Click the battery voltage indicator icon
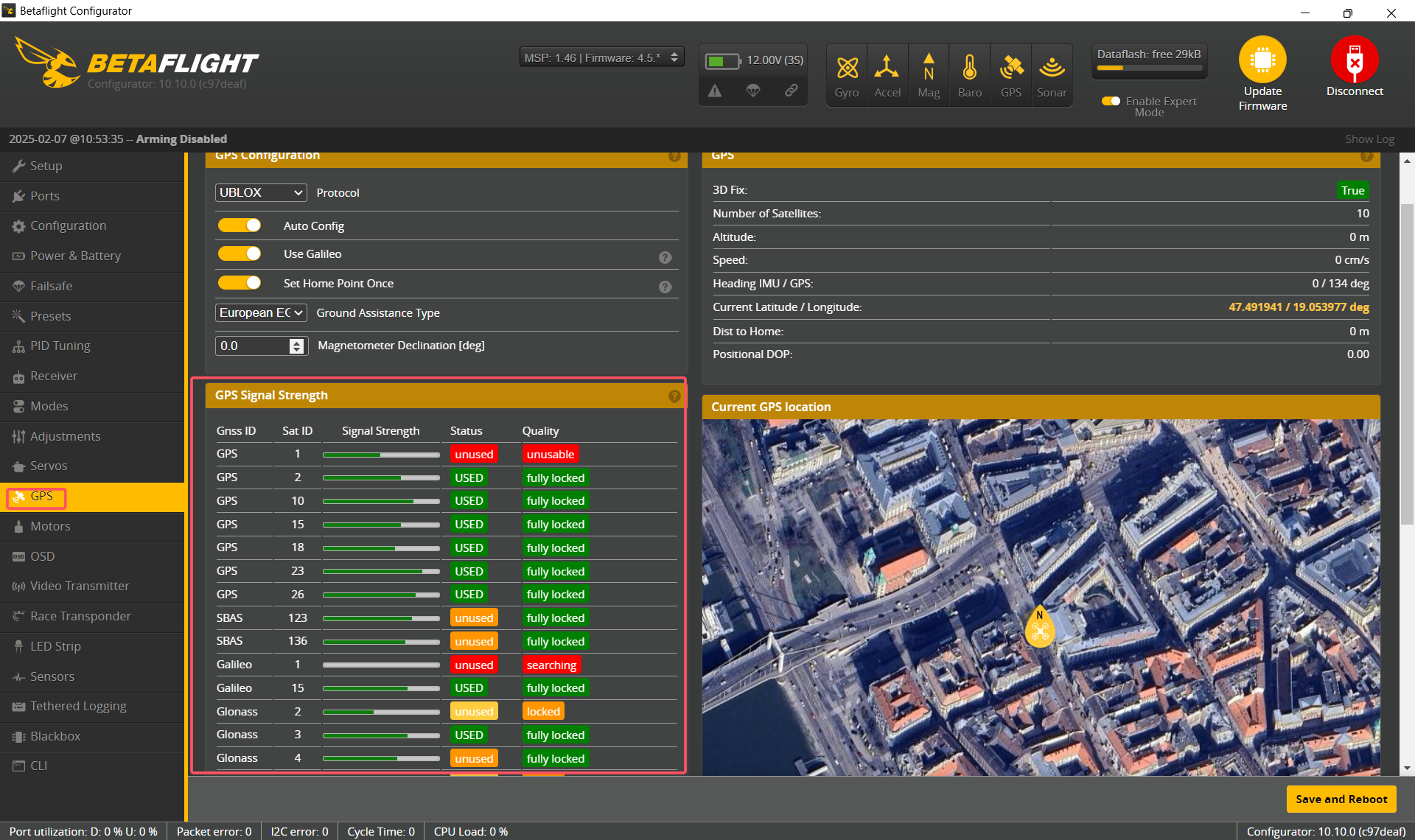The height and width of the screenshot is (840, 1415). [x=723, y=60]
